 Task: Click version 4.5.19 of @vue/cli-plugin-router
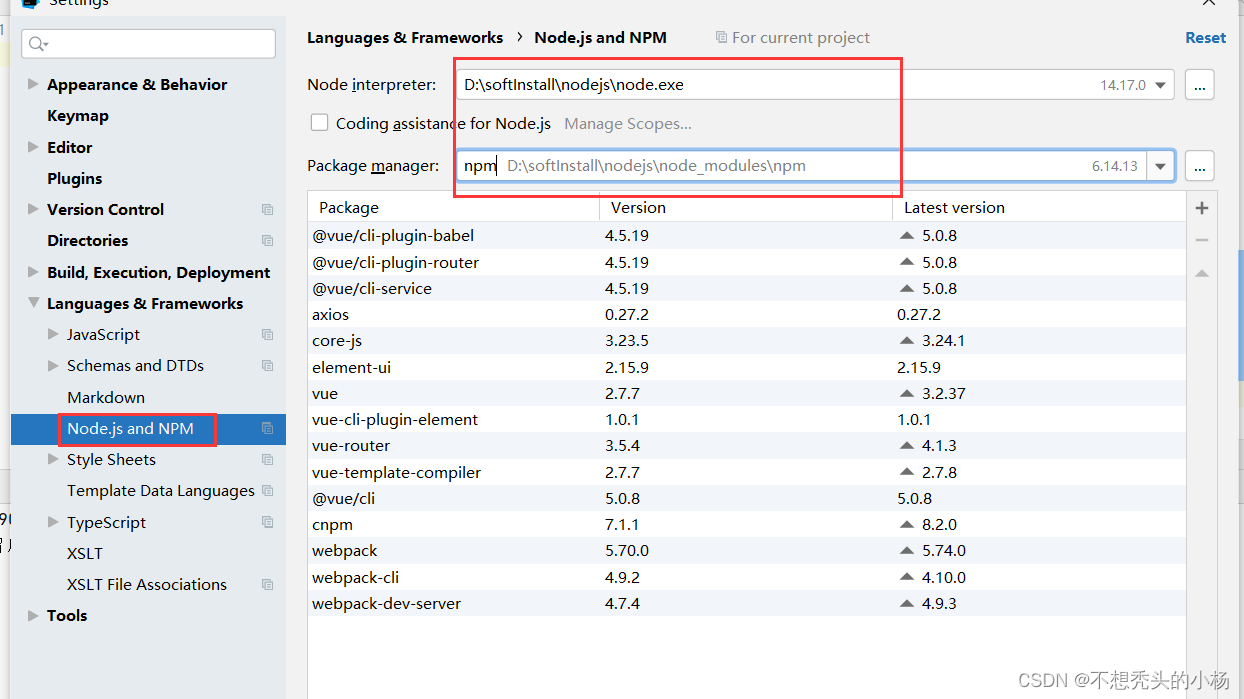pos(627,263)
